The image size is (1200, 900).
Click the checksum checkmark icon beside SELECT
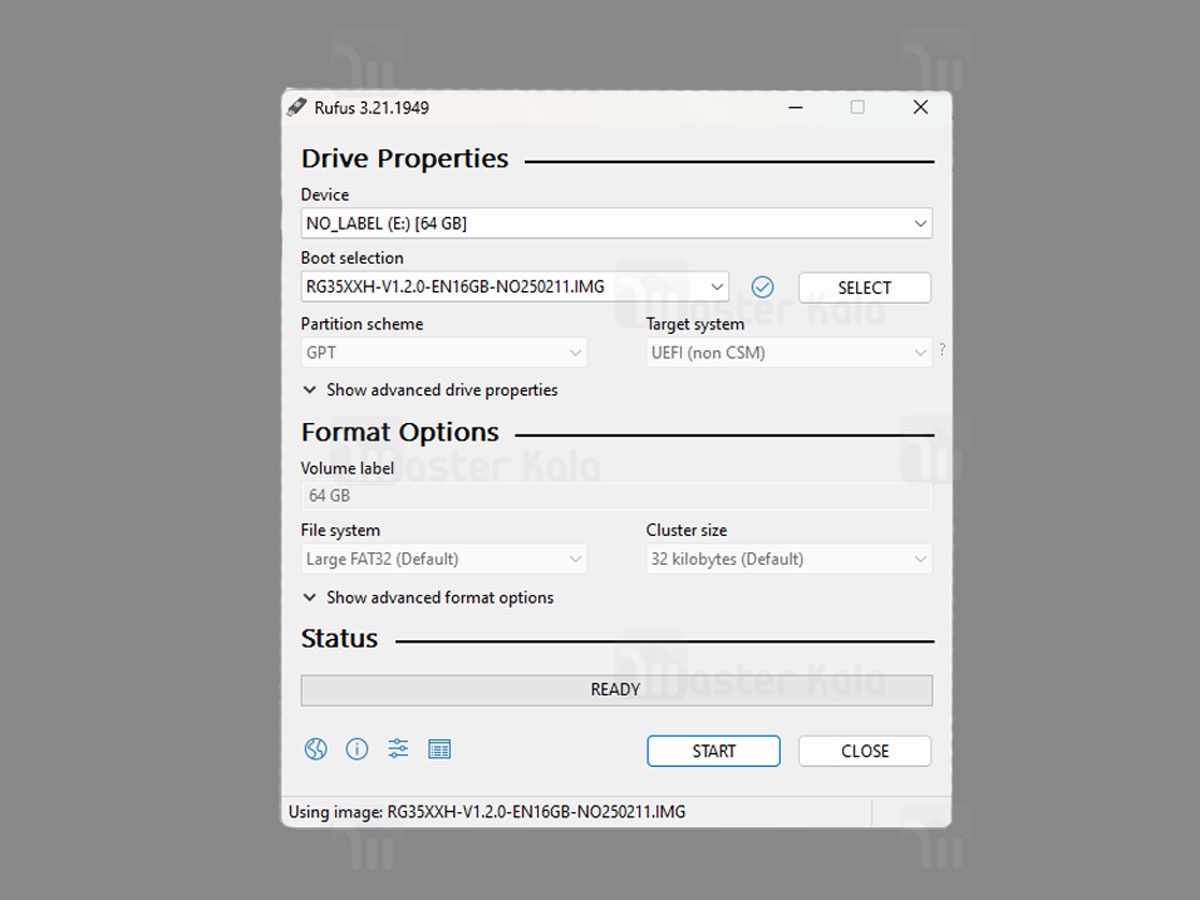click(x=763, y=288)
